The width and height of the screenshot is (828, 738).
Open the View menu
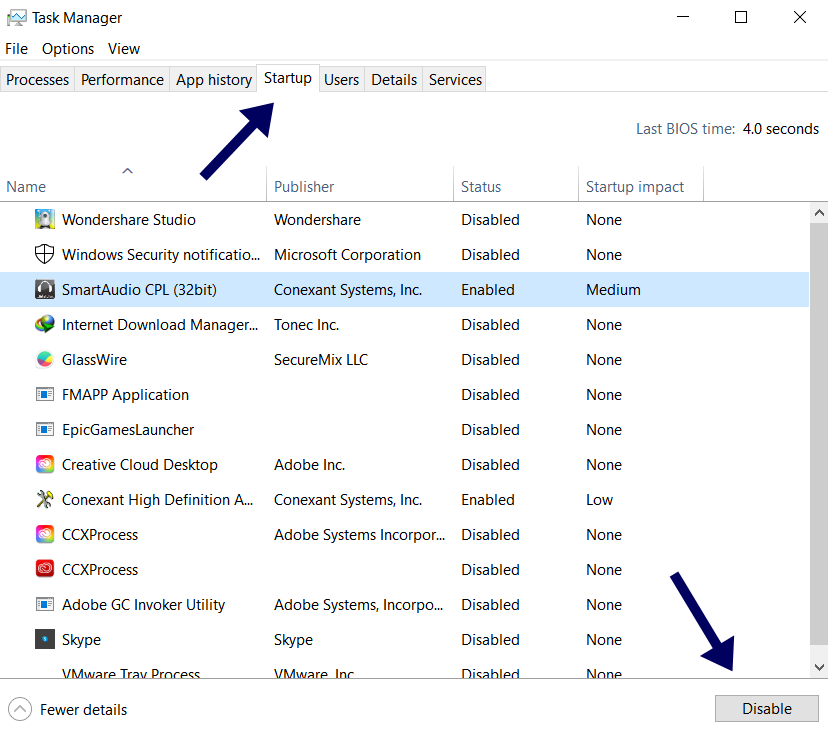coord(123,48)
